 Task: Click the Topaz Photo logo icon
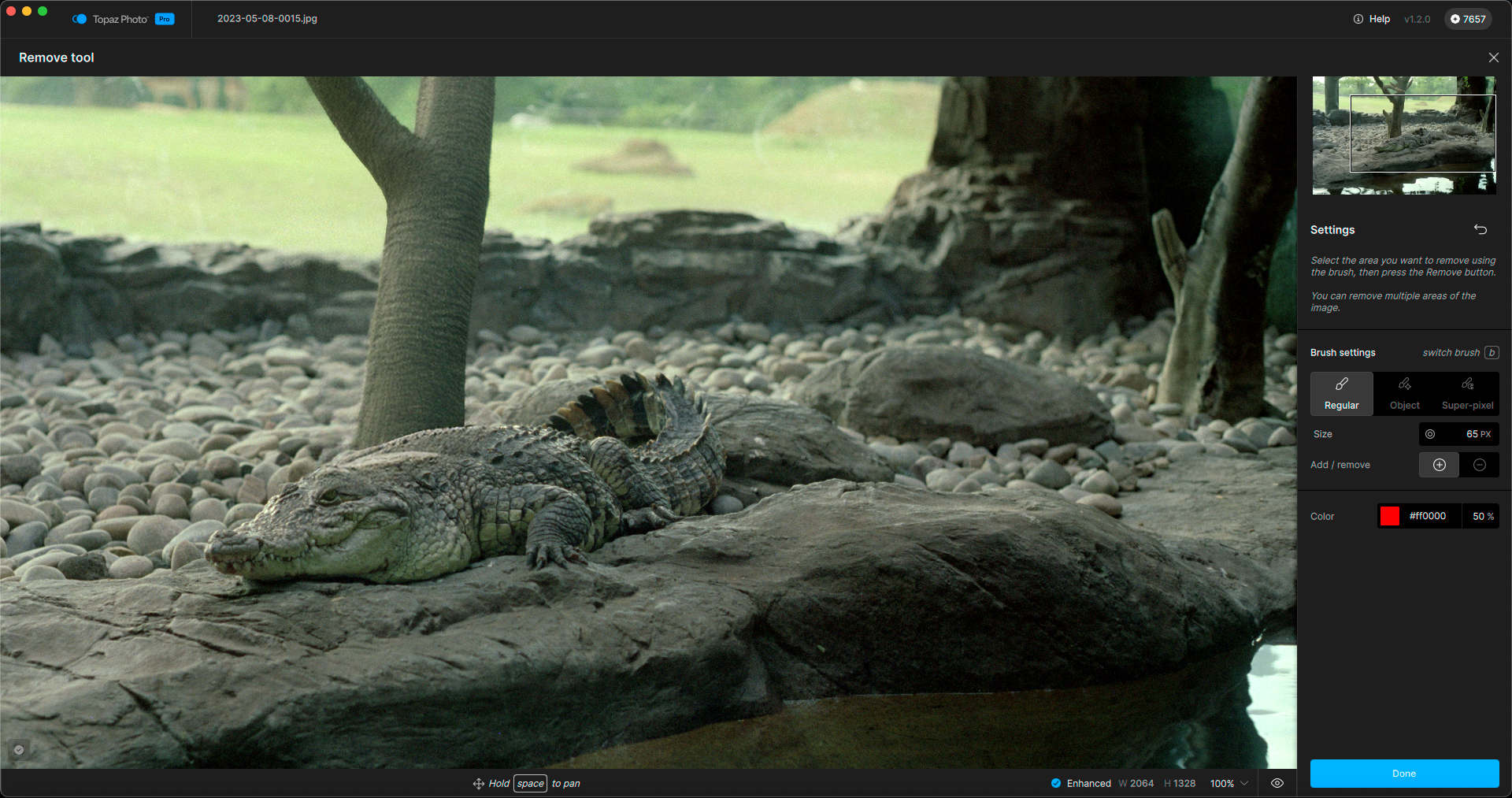[80, 19]
